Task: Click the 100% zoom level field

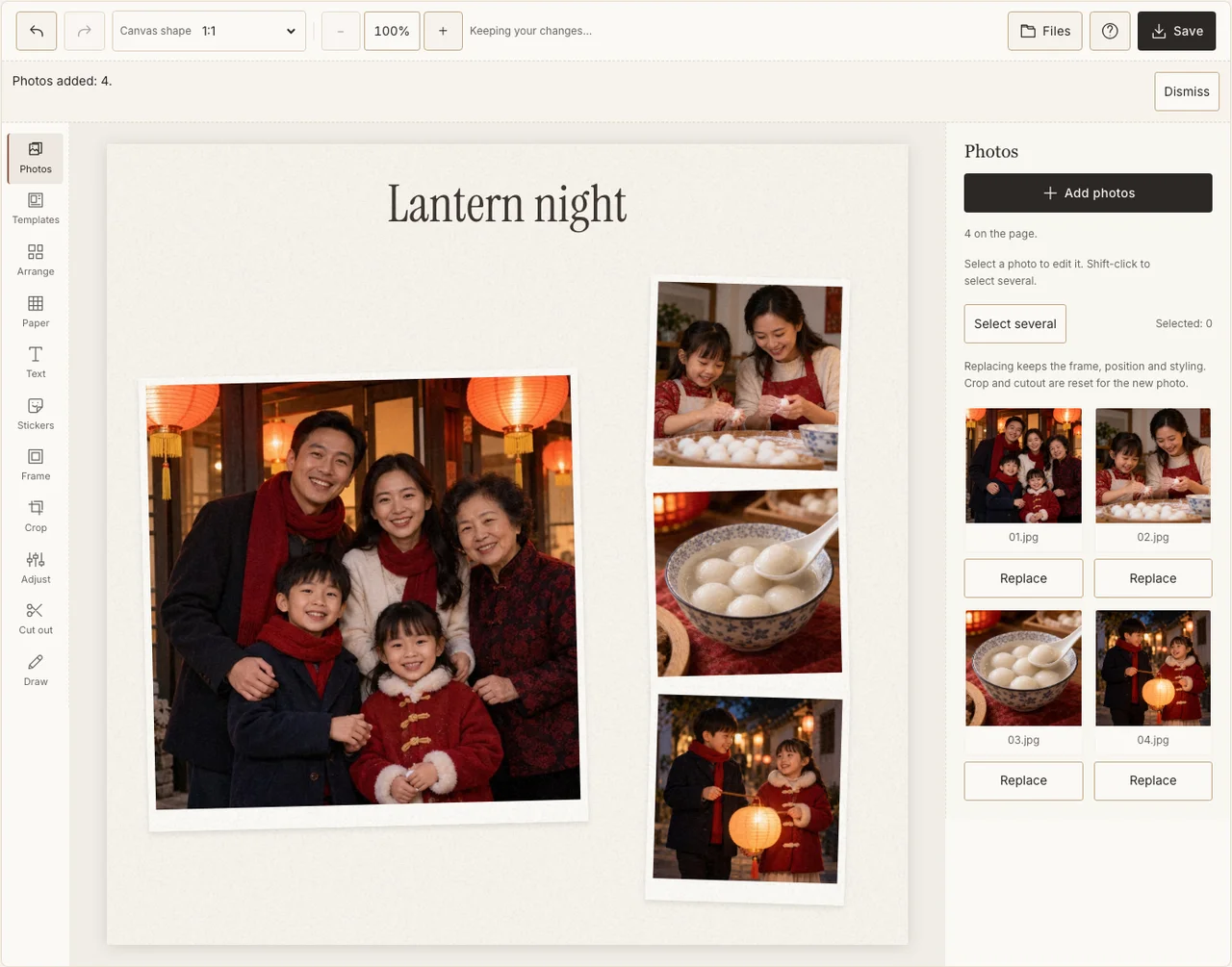Action: point(392,31)
